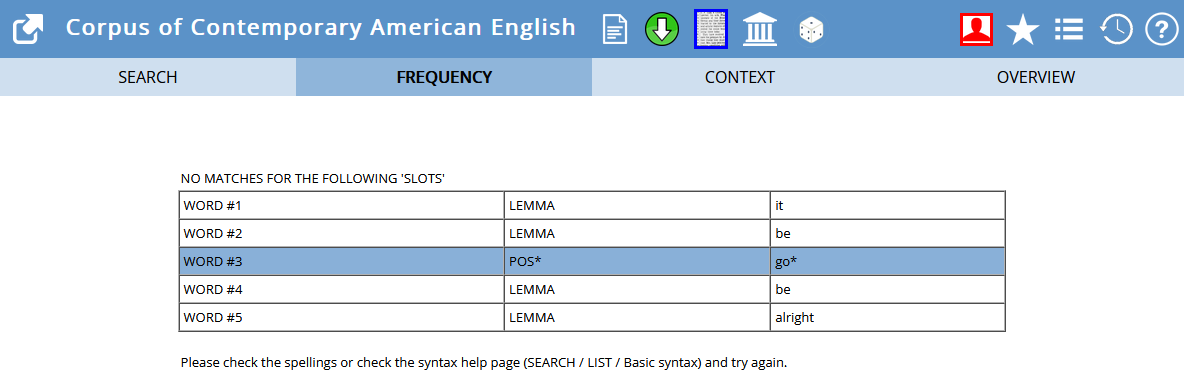Click the LEMMA cell in WORD #1 row
This screenshot has height=384, width=1184.
[637, 205]
